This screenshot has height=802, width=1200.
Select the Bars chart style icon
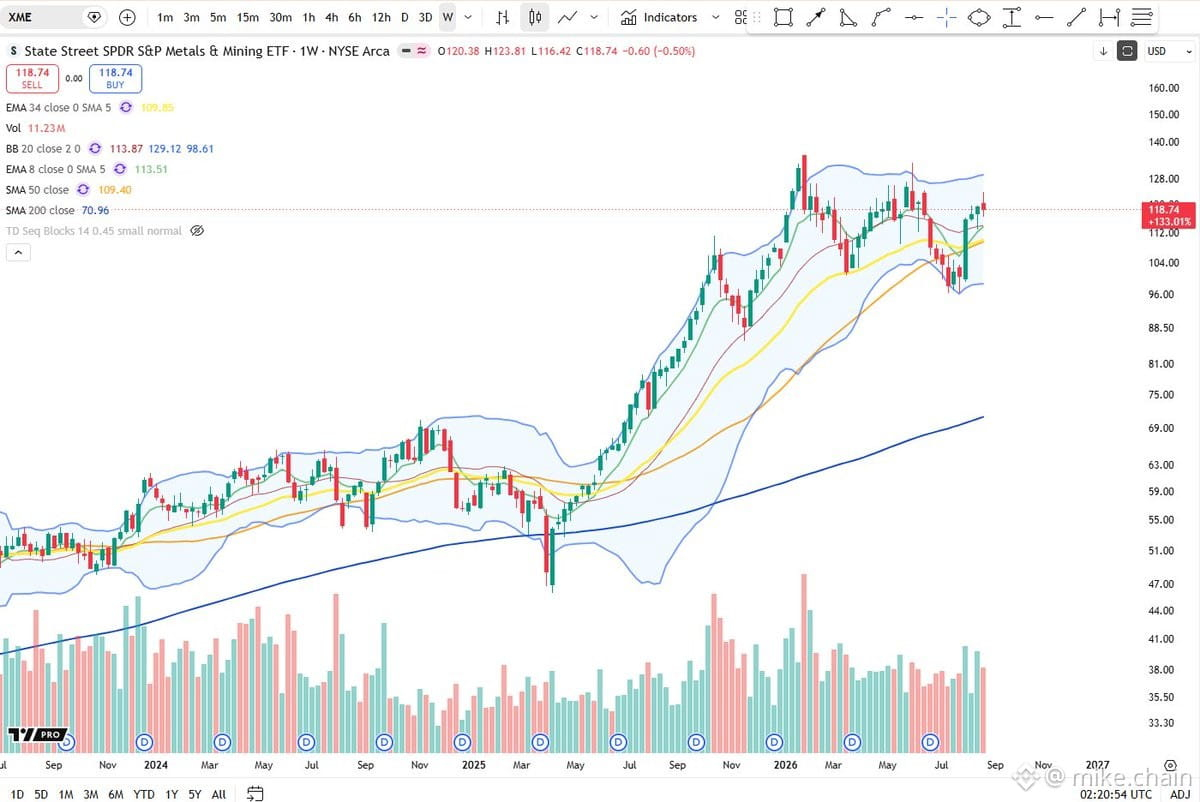point(503,17)
